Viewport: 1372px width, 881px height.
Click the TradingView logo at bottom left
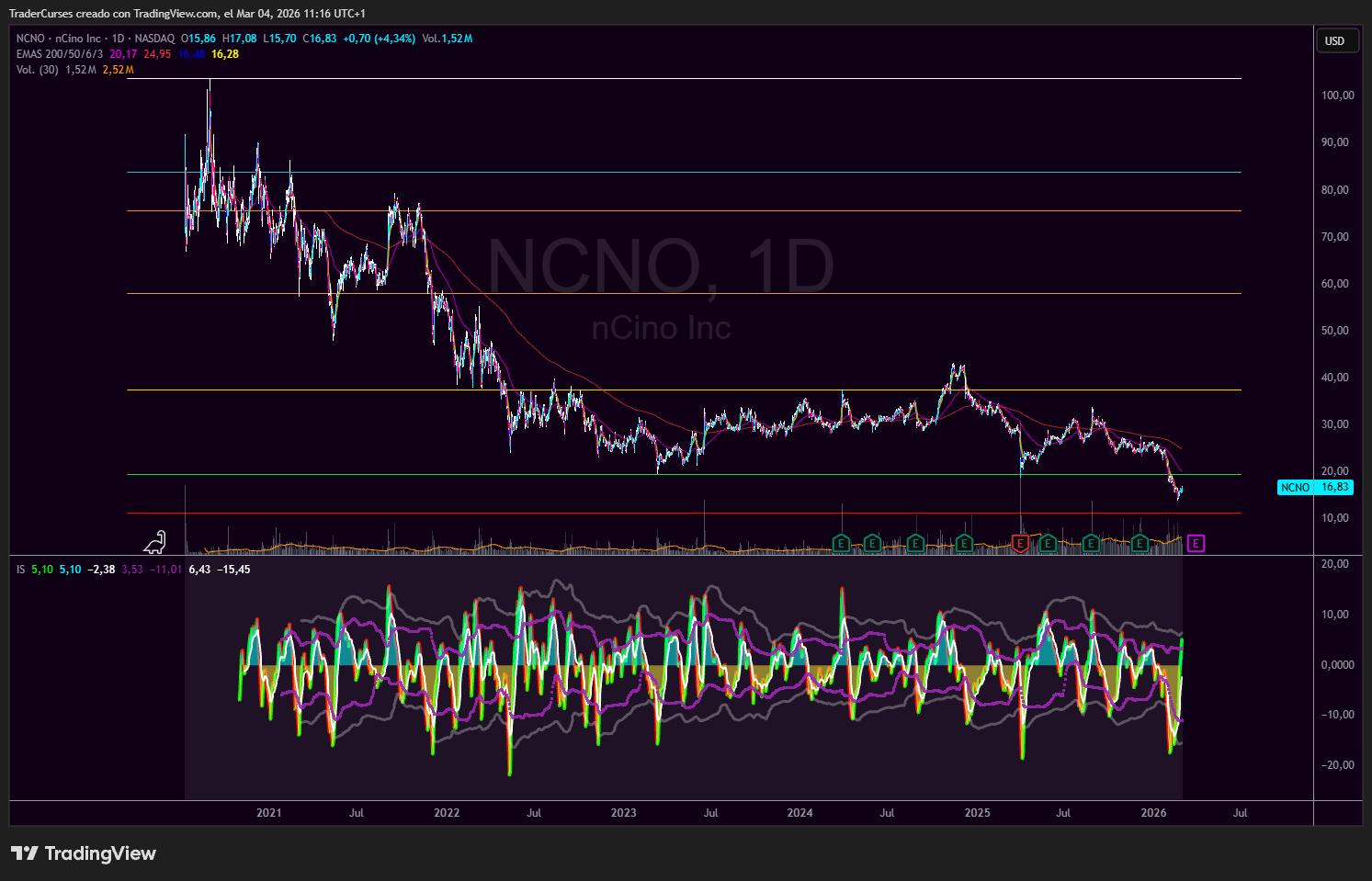point(83,853)
